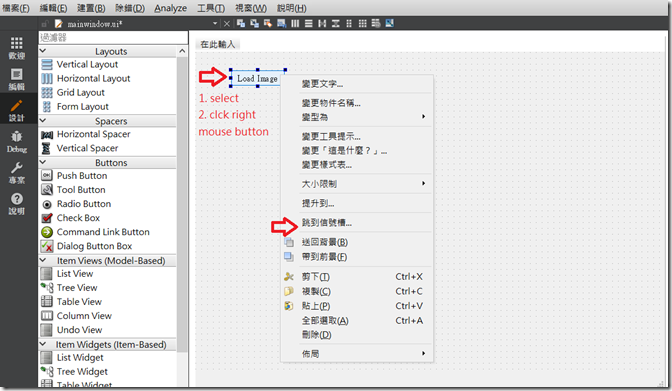
Task: Open the mainwindow.ui document dropdown
Action: [x=215, y=24]
